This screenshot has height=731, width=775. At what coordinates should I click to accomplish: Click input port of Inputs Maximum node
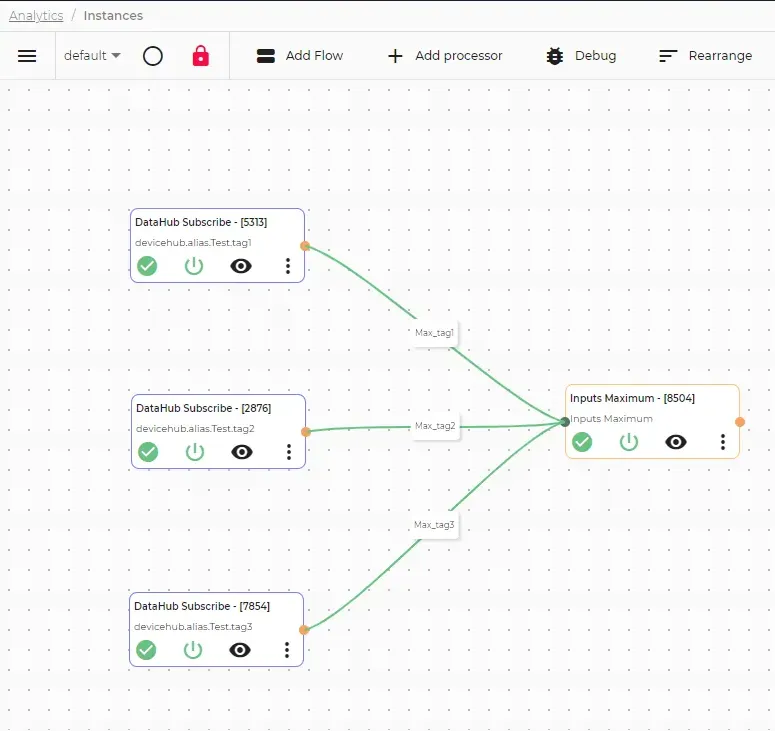pos(565,422)
